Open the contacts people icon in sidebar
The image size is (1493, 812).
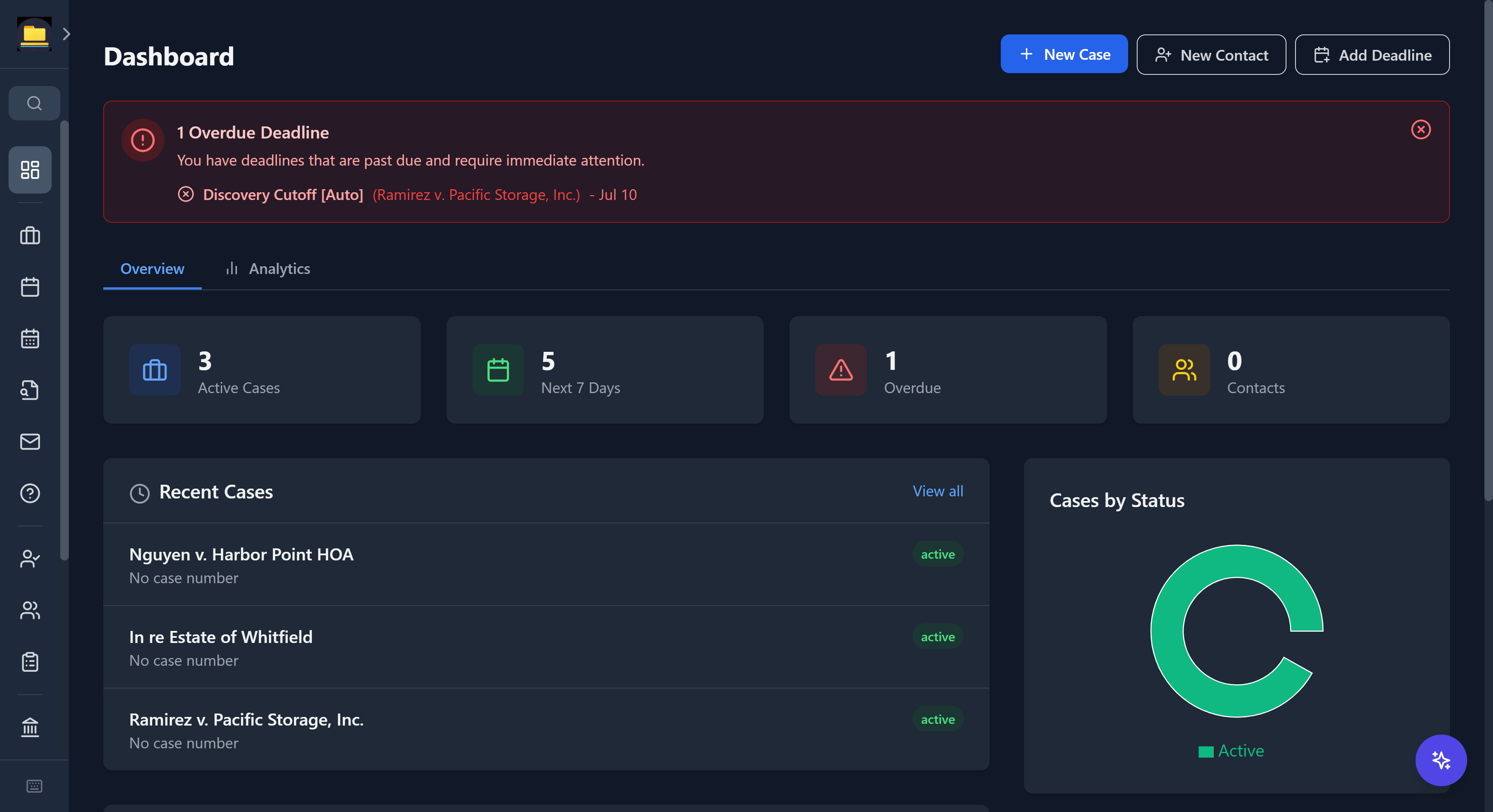click(x=30, y=610)
